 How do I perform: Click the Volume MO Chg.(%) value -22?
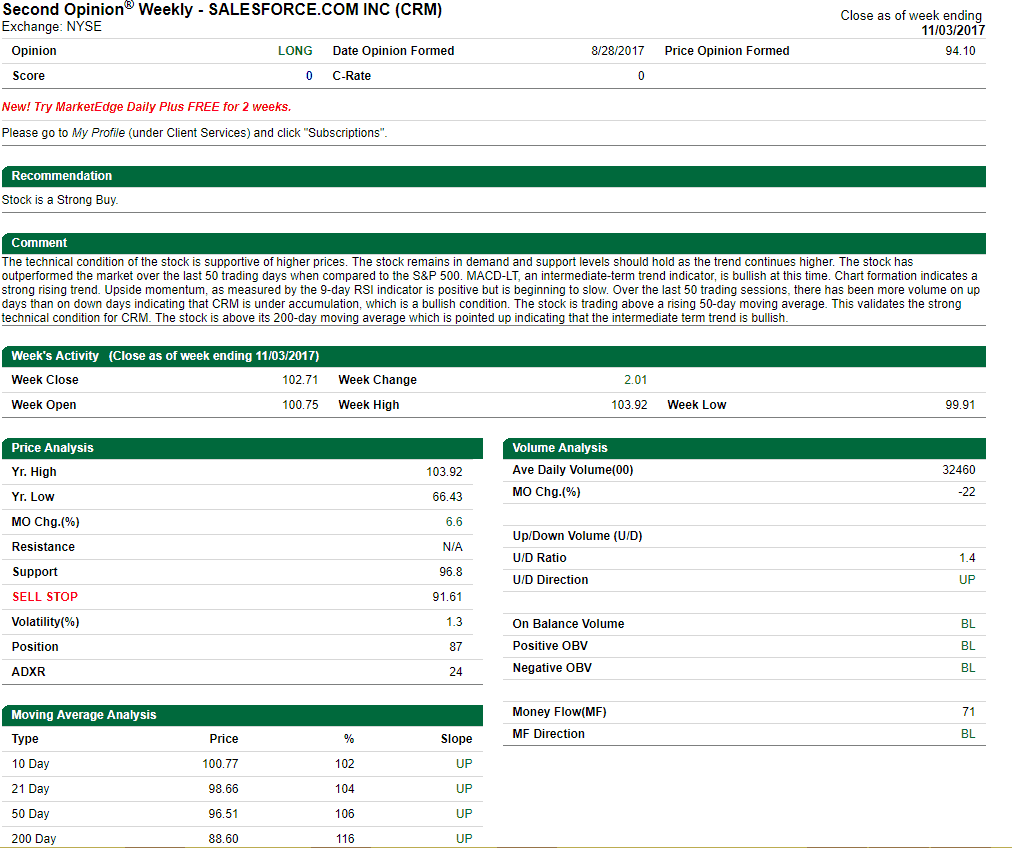966,492
